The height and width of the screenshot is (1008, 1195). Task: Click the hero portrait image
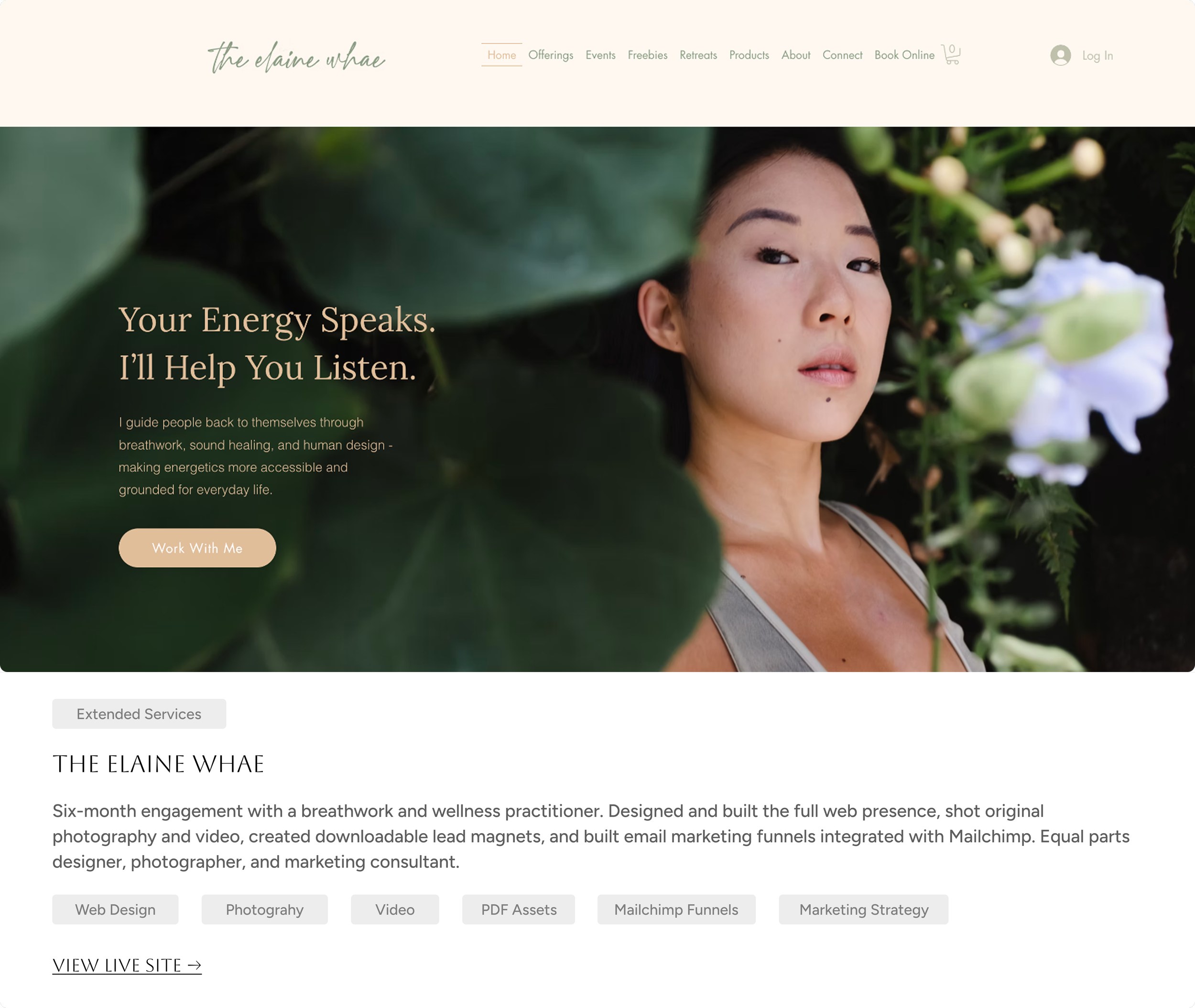pos(597,399)
